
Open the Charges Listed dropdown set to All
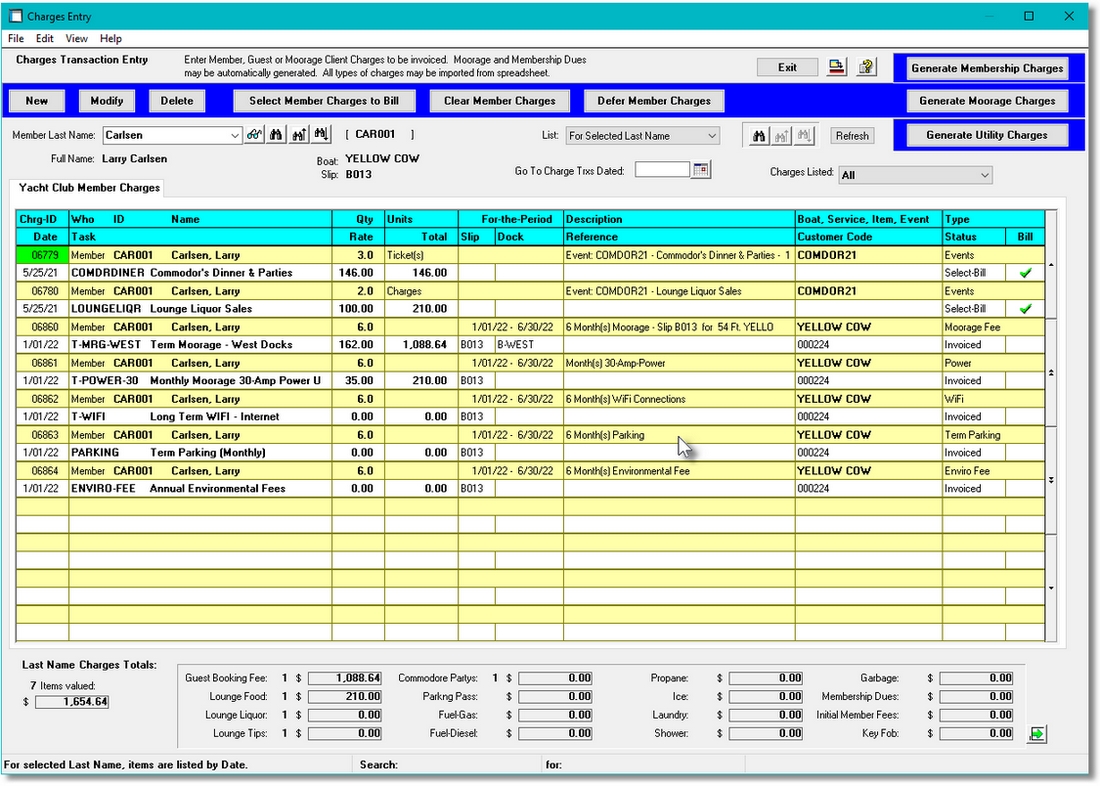[x=985, y=174]
